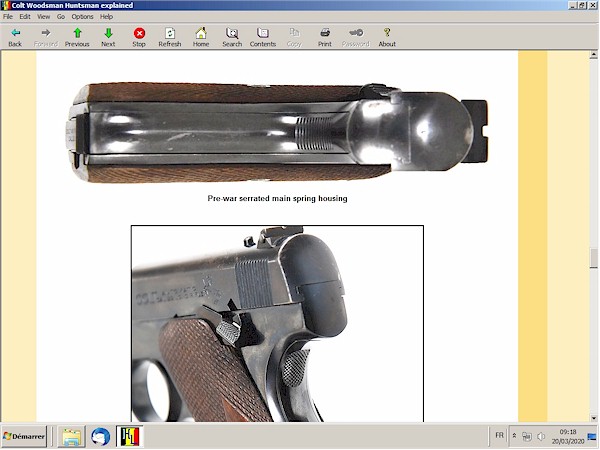This screenshot has width=600, height=450.
Task: Click the top-view main spring housing photo
Action: [x=277, y=132]
